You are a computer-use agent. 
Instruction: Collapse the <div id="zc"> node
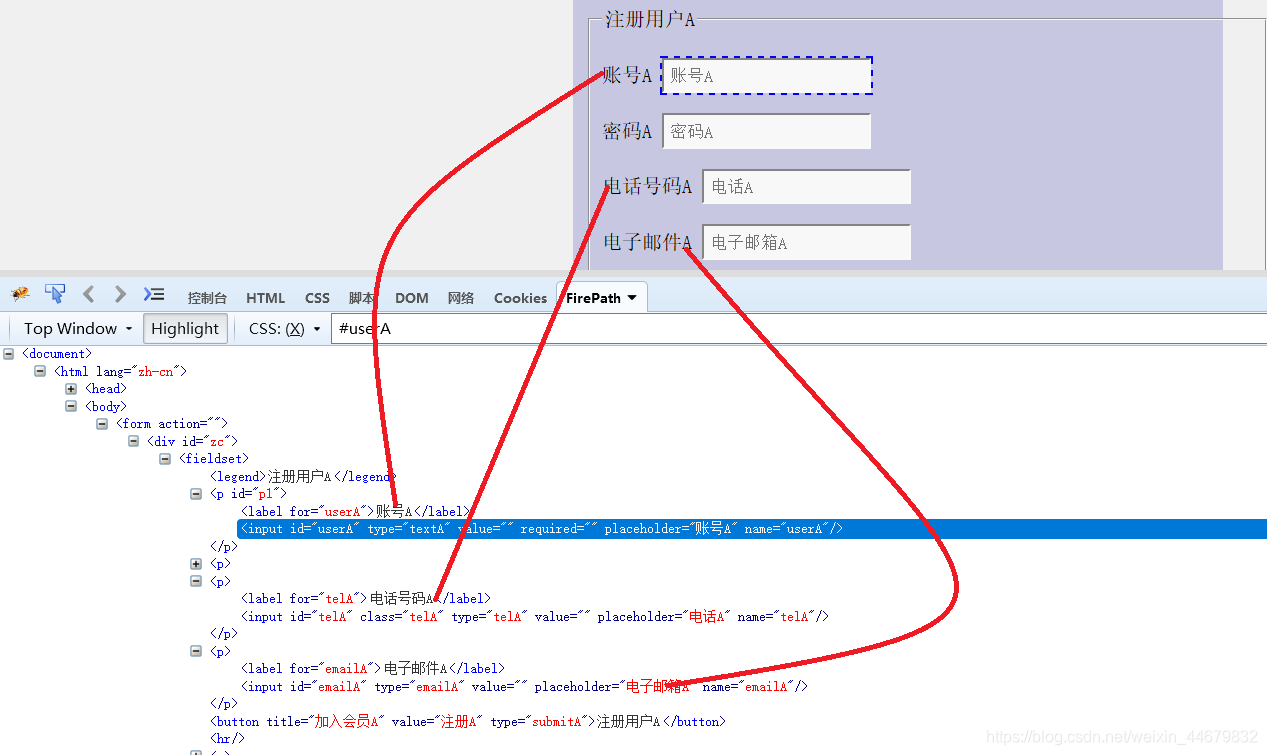click(x=134, y=441)
